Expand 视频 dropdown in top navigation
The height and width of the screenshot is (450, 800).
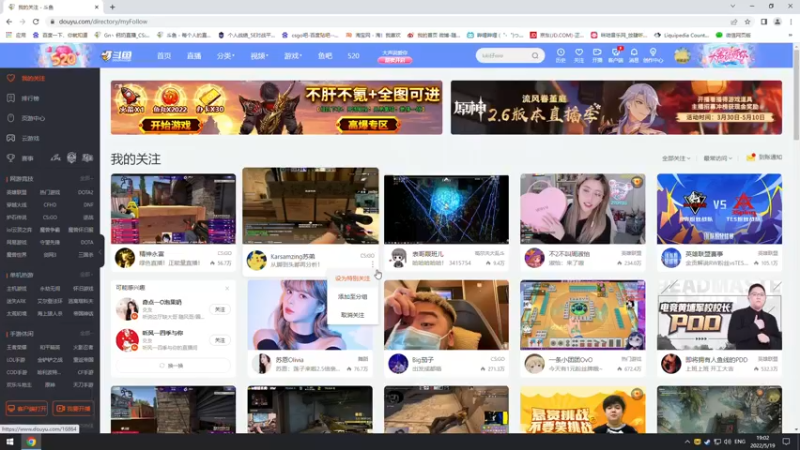pos(259,56)
